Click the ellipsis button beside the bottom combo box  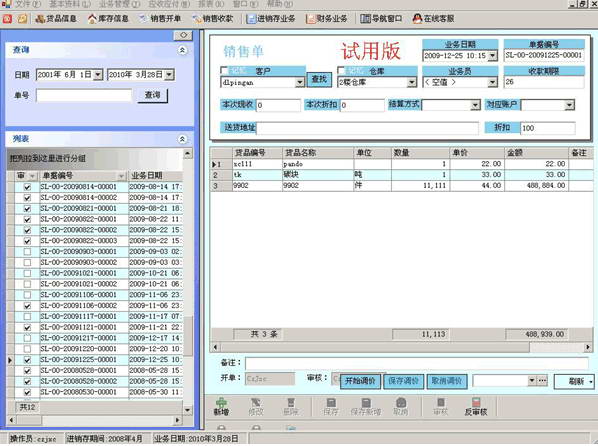point(543,380)
